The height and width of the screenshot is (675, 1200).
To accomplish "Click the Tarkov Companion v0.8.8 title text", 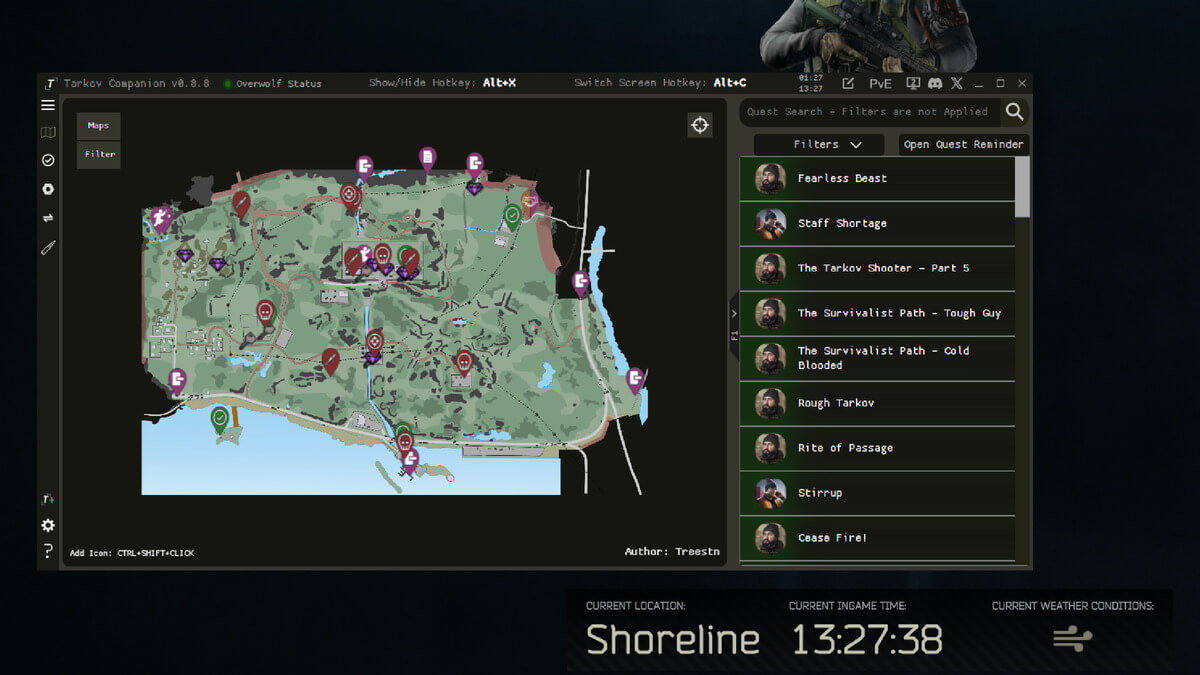I will (x=137, y=83).
